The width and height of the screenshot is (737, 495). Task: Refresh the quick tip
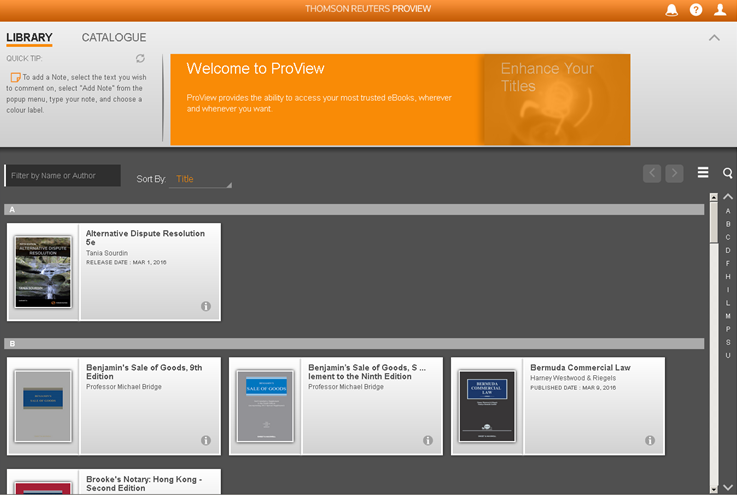point(140,58)
